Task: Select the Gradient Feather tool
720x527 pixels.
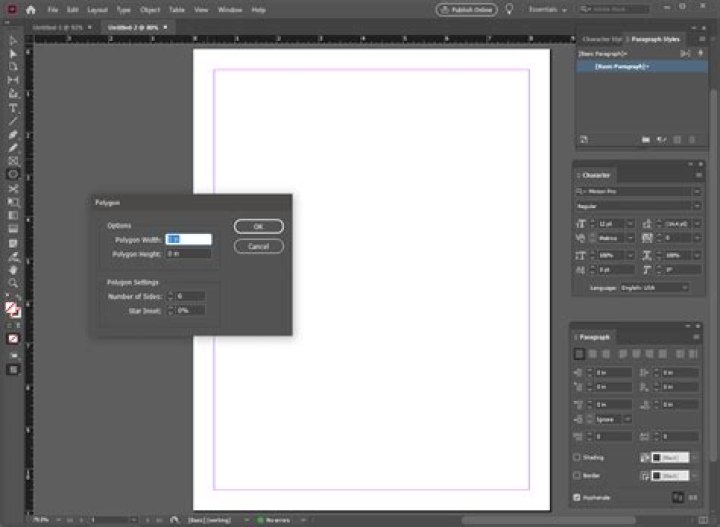Action: coord(13,229)
